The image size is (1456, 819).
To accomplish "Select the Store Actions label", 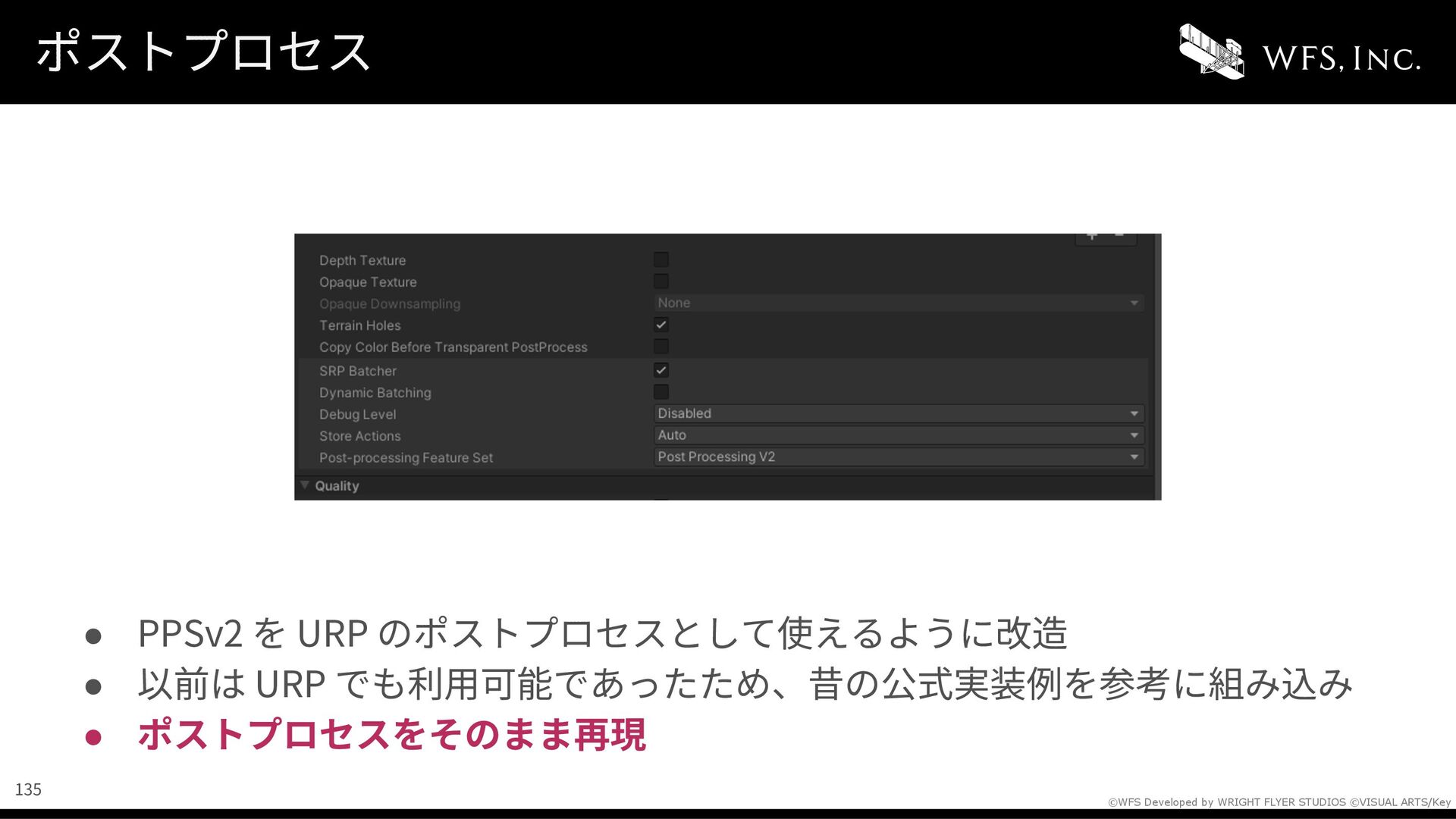I will point(360,436).
